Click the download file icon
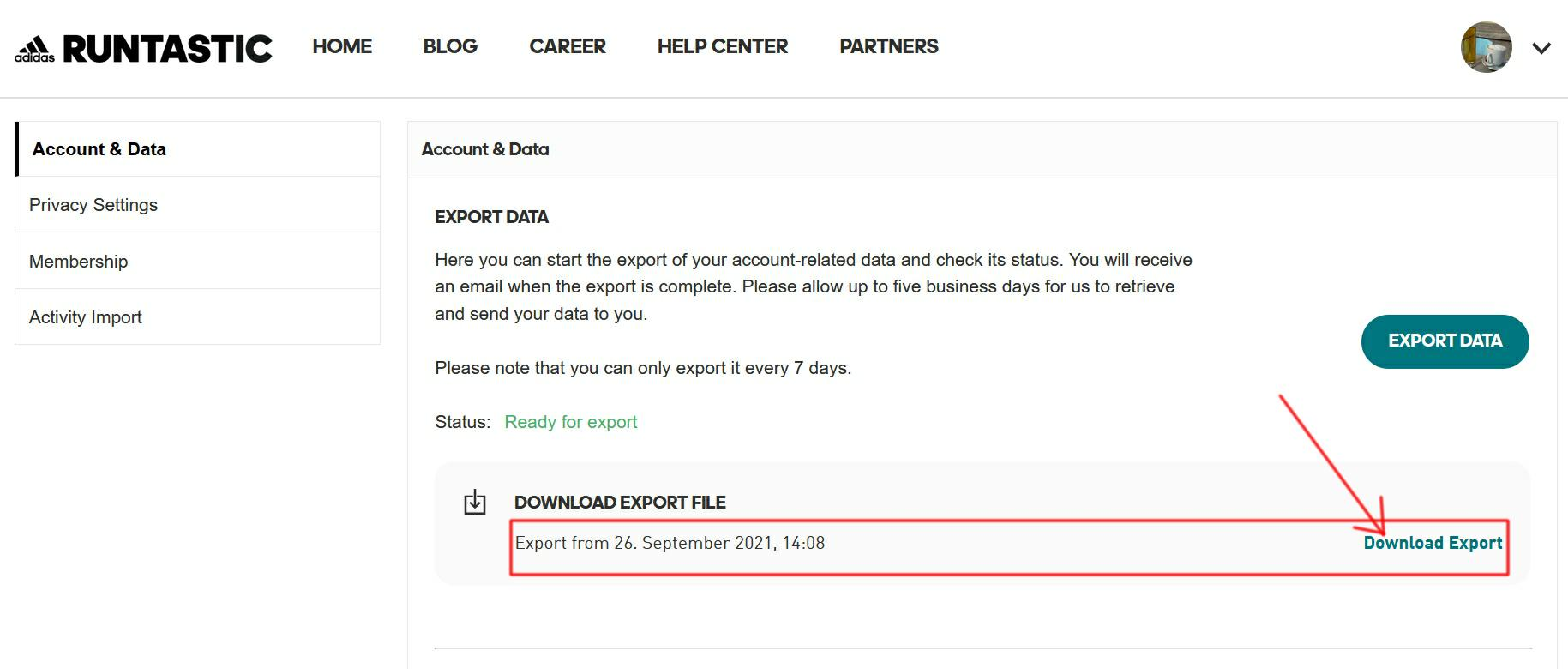 pos(474,502)
